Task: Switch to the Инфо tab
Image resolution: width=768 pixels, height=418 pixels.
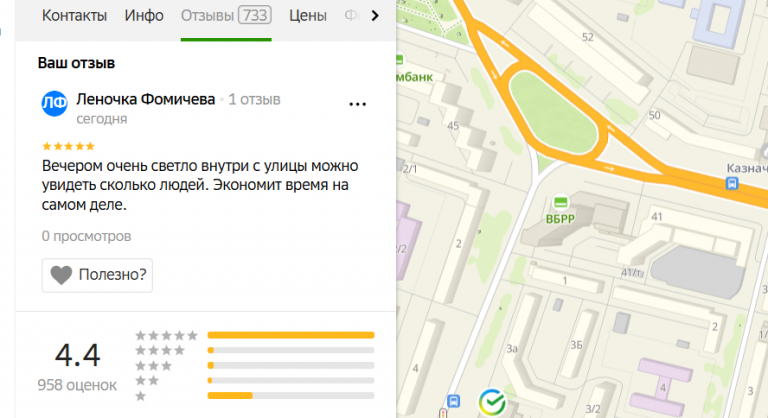Action: 144,16
